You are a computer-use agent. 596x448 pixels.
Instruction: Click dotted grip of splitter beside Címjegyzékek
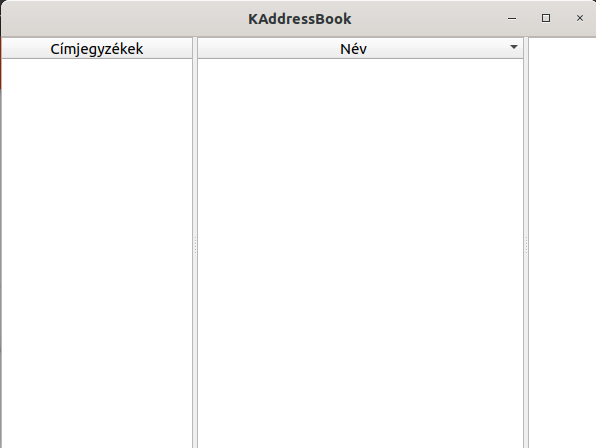(195, 245)
